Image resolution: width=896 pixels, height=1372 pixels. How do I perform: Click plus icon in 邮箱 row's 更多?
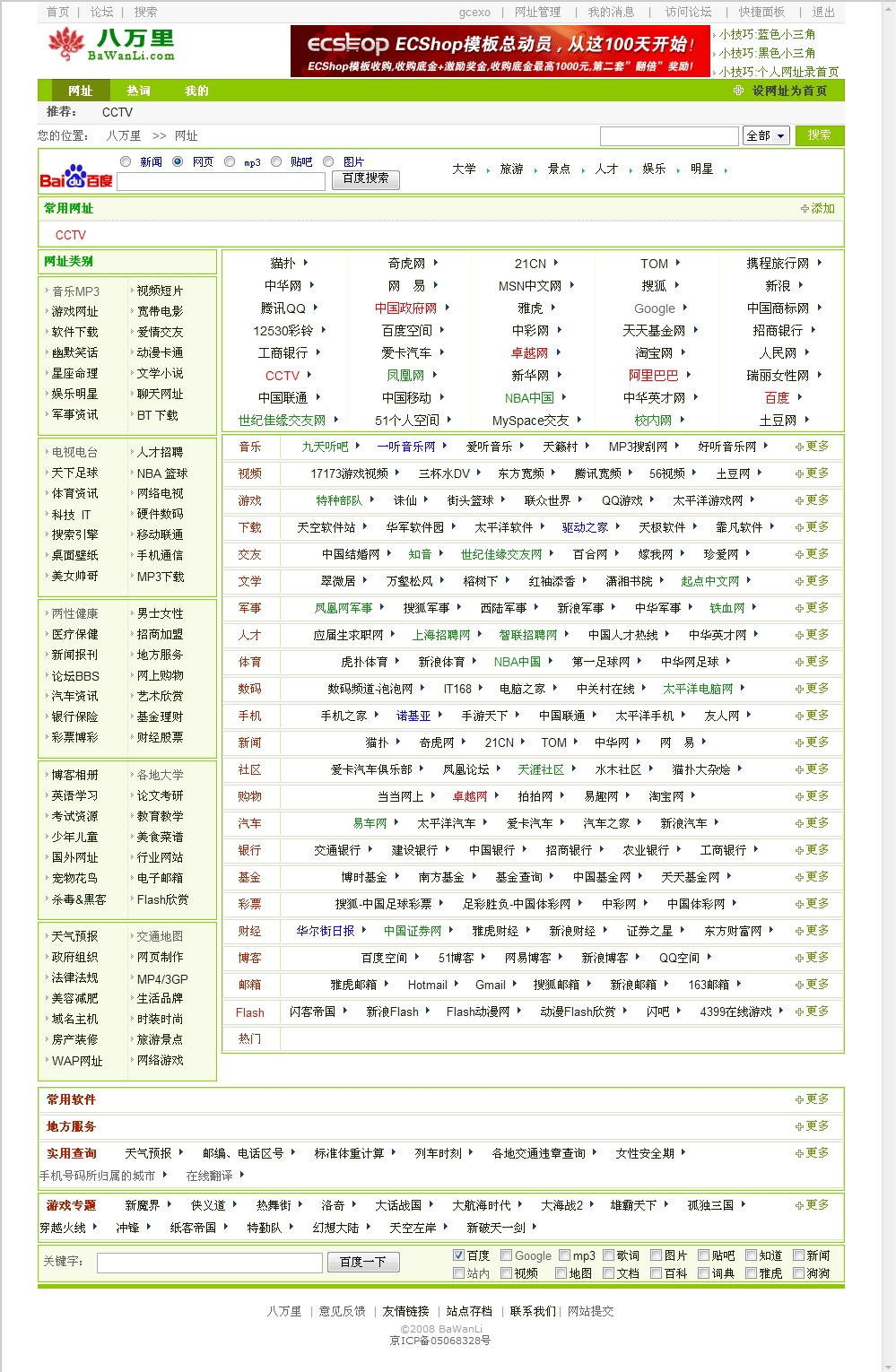pos(799,985)
